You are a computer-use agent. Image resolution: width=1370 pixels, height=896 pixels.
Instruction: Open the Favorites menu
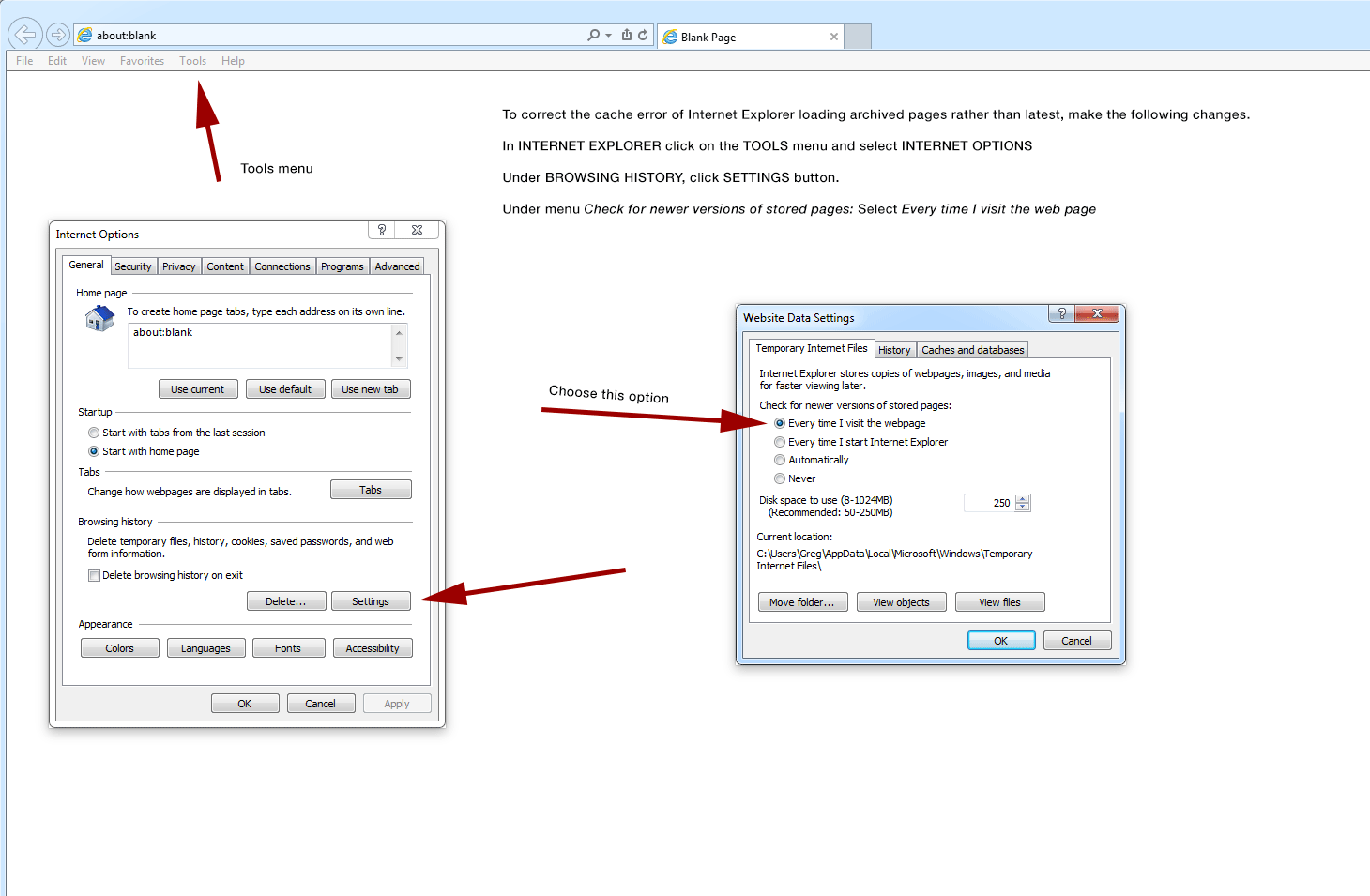(142, 61)
